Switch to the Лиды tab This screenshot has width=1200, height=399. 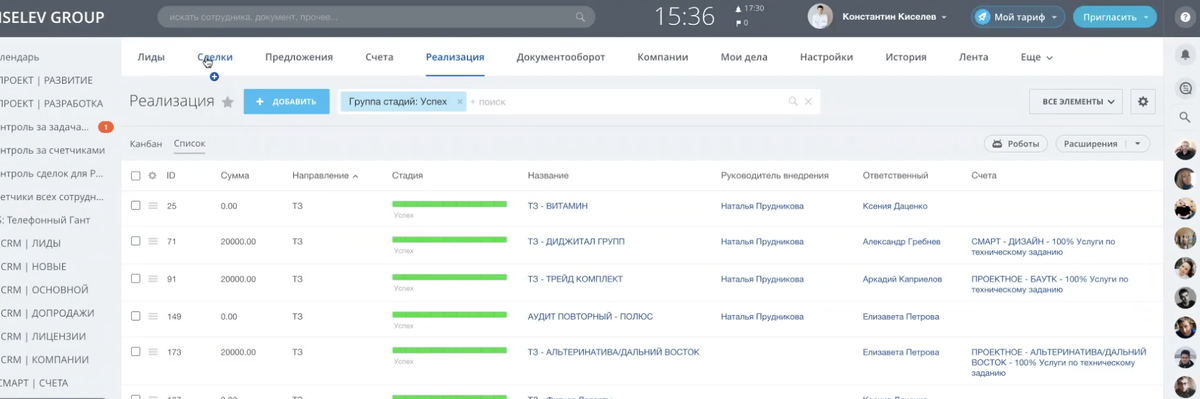[x=151, y=57]
